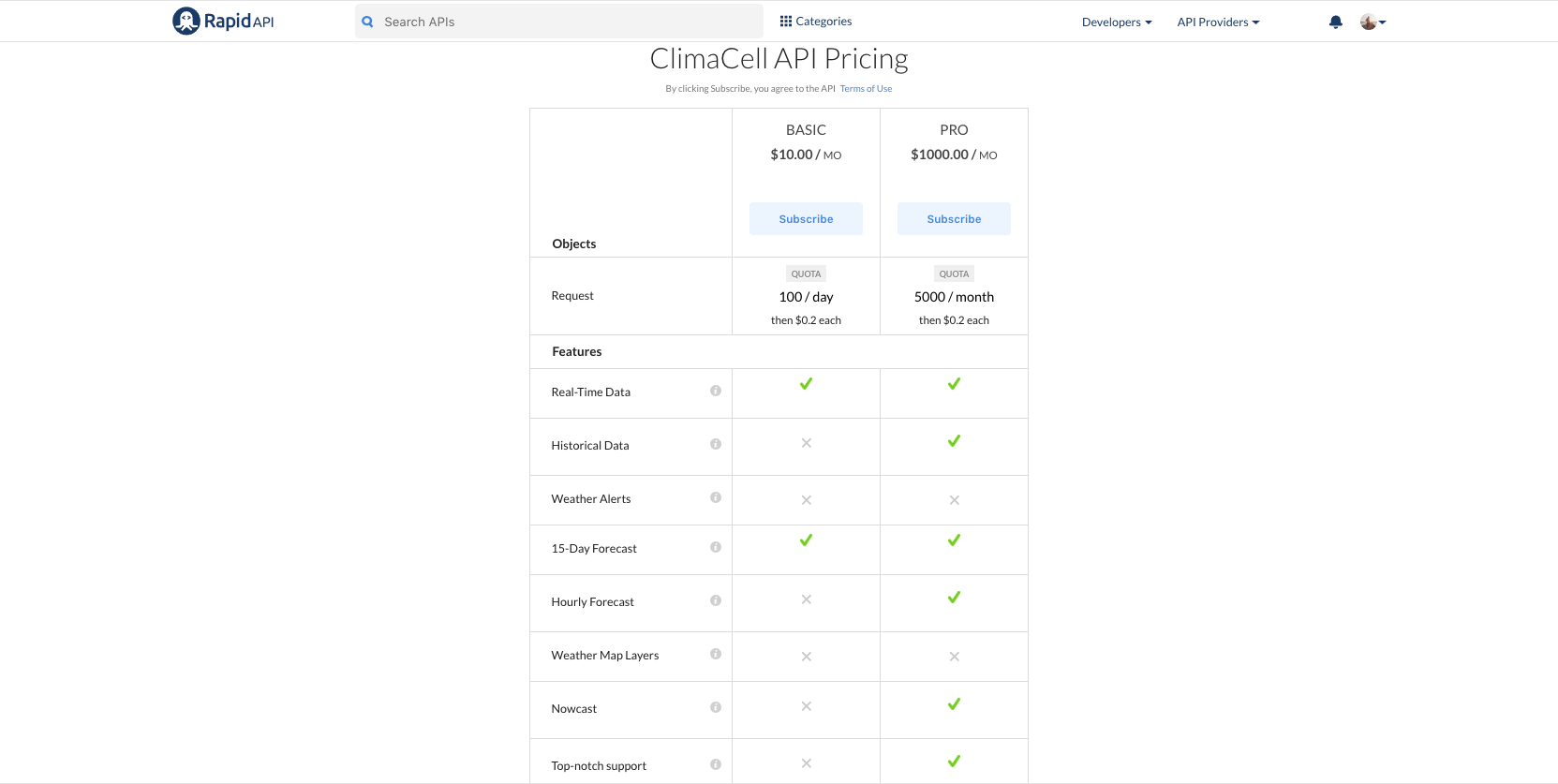Click the 5000 / month quota
1558x784 pixels.
click(x=954, y=297)
